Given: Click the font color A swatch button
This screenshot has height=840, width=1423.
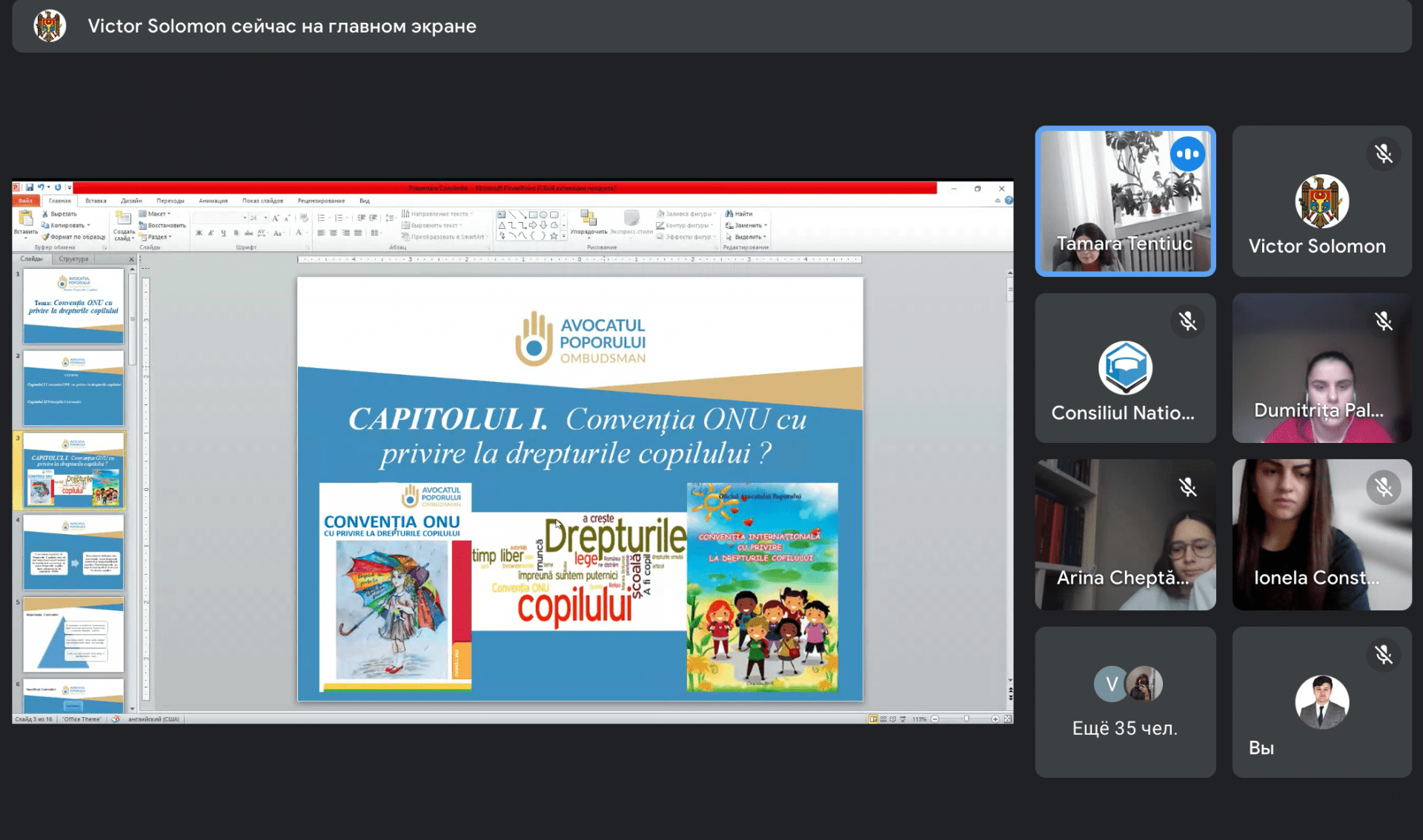Looking at the screenshot, I should [x=300, y=233].
